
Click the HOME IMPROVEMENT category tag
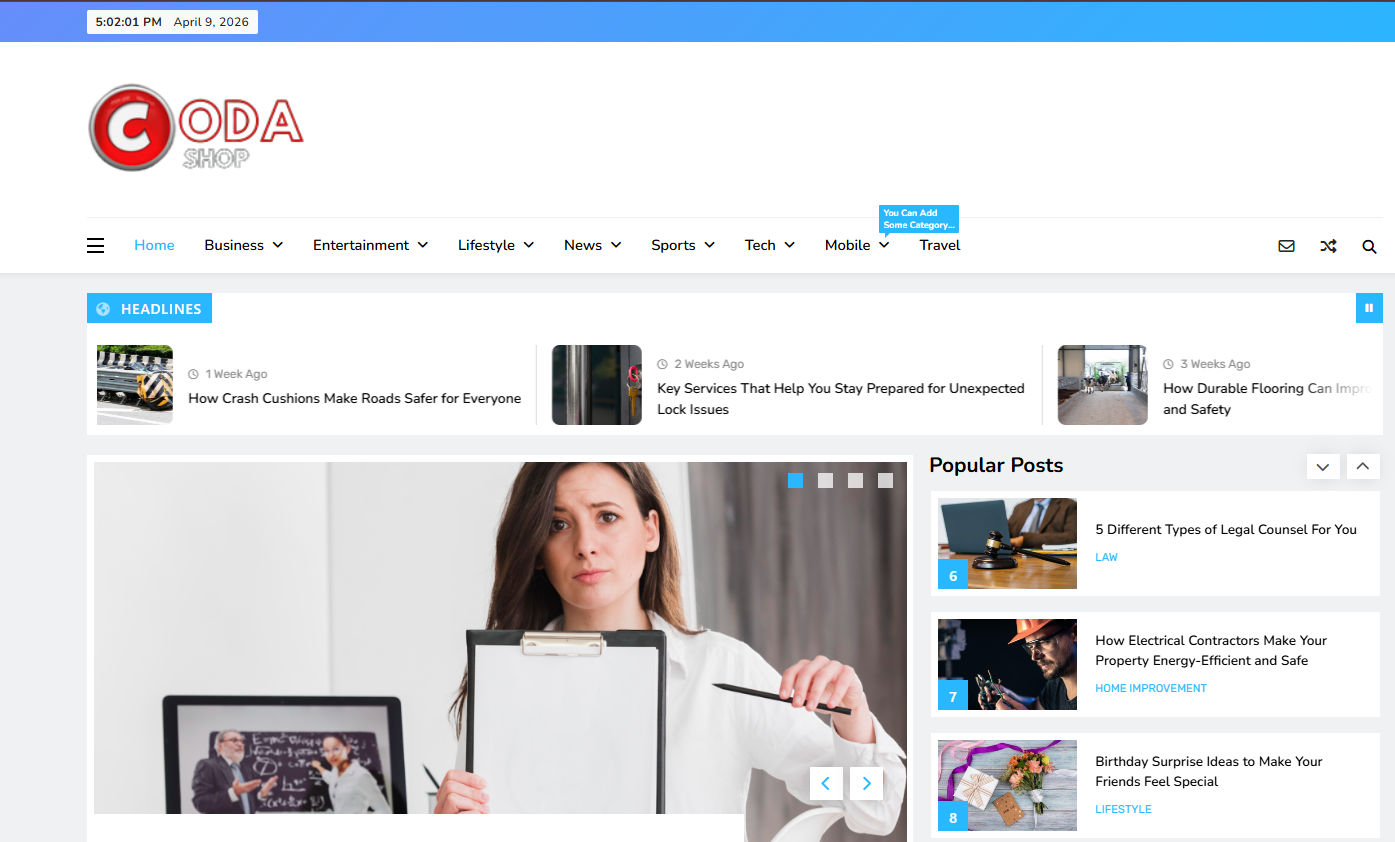click(1151, 688)
